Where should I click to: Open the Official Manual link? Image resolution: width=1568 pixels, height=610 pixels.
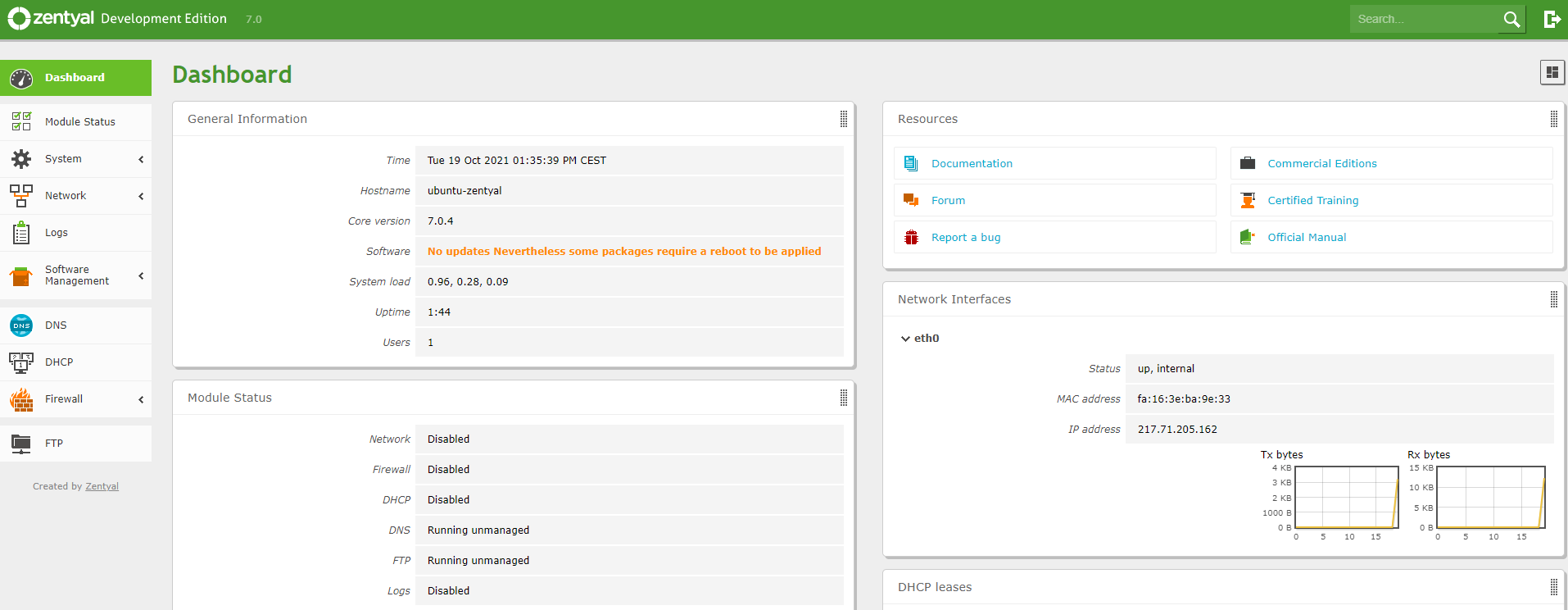click(x=1307, y=238)
